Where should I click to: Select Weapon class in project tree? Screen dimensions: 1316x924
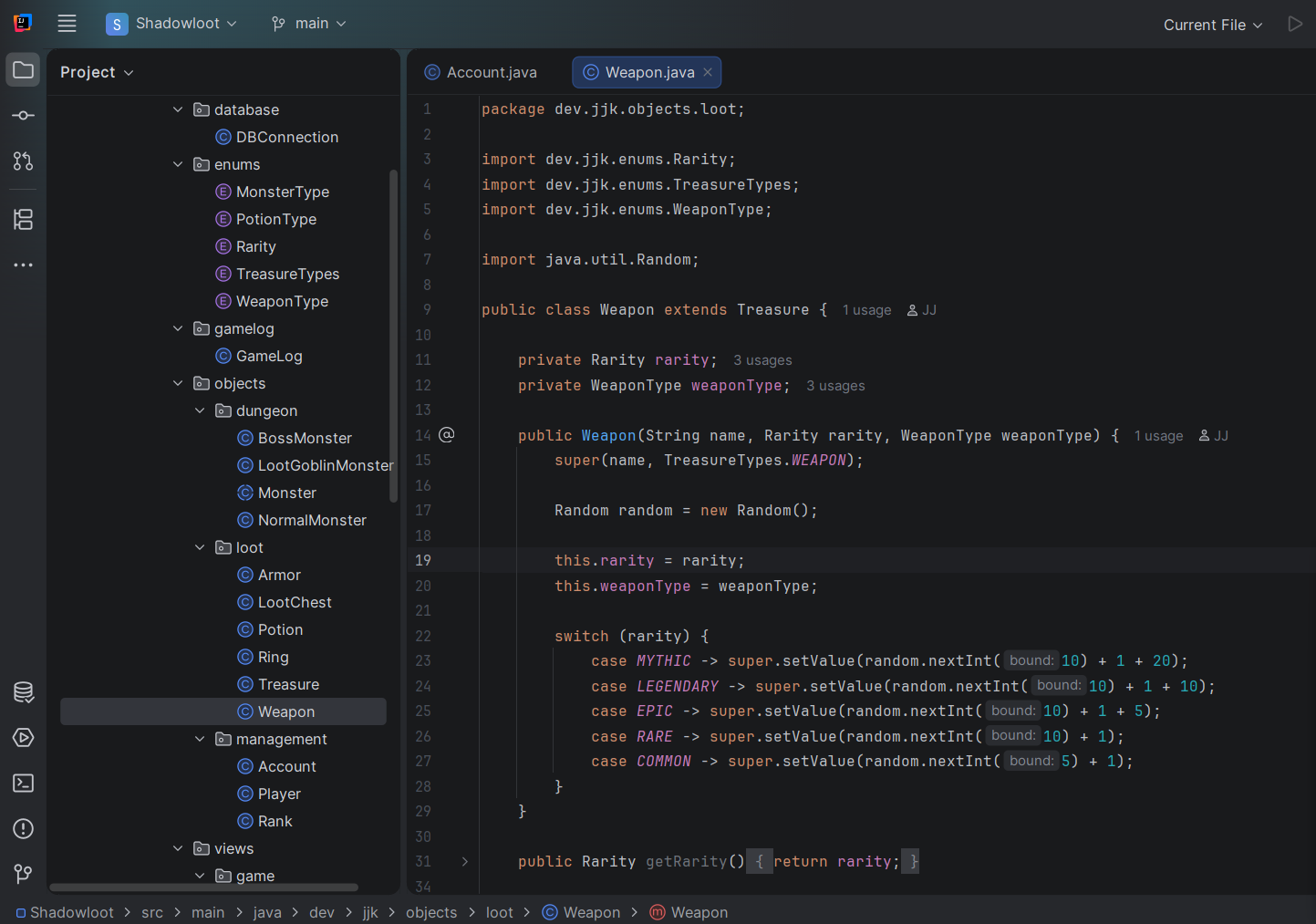(x=223, y=711)
